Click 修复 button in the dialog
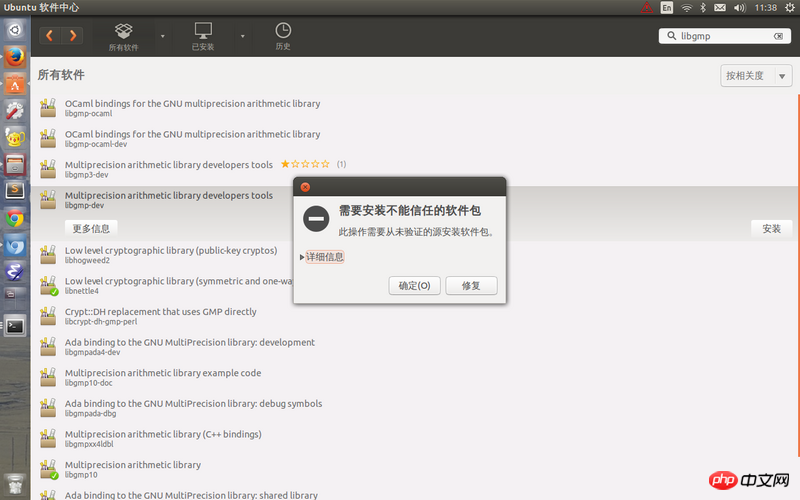800x500 pixels. click(x=471, y=286)
